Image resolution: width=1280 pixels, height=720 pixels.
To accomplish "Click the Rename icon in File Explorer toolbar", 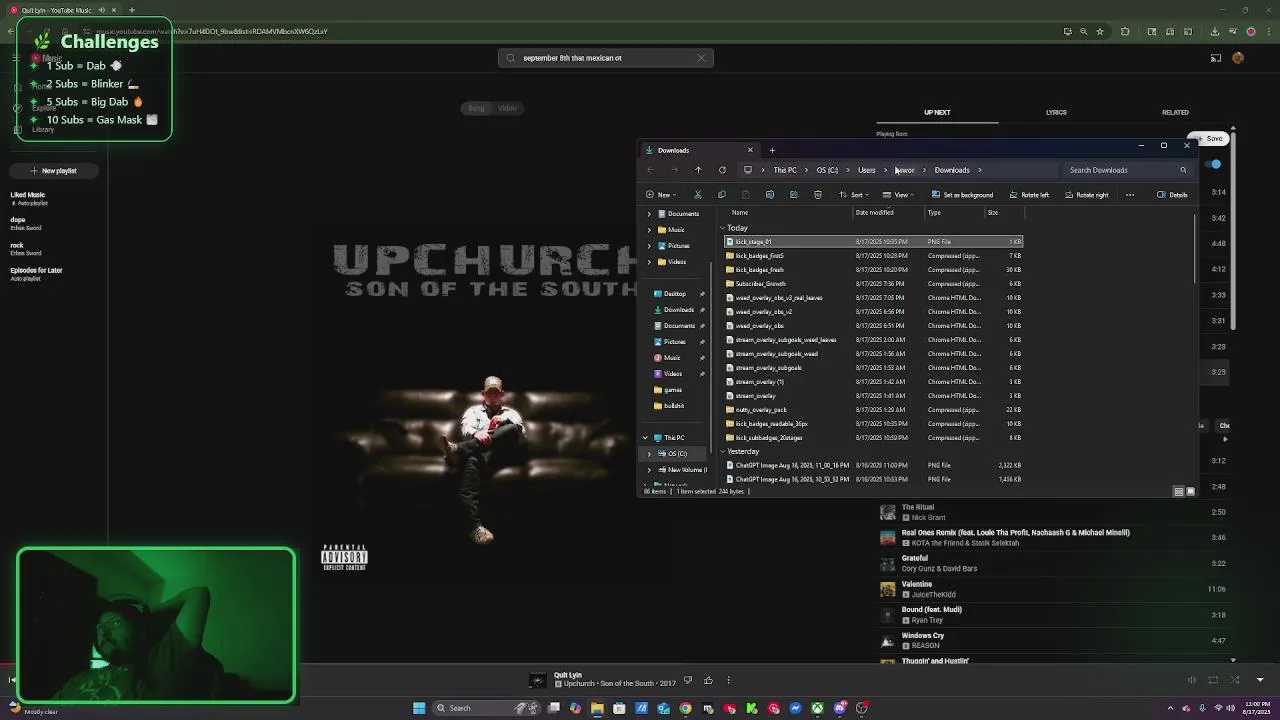I will pyautogui.click(x=770, y=195).
